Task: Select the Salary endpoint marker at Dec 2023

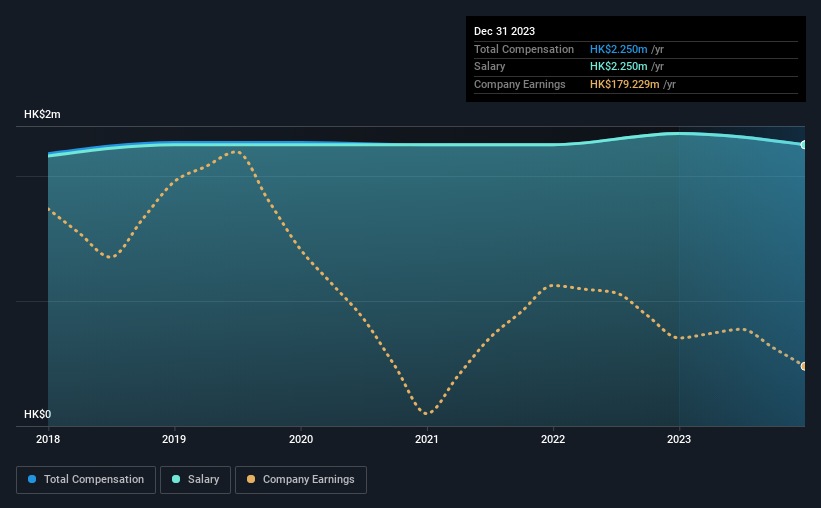Action: click(804, 145)
